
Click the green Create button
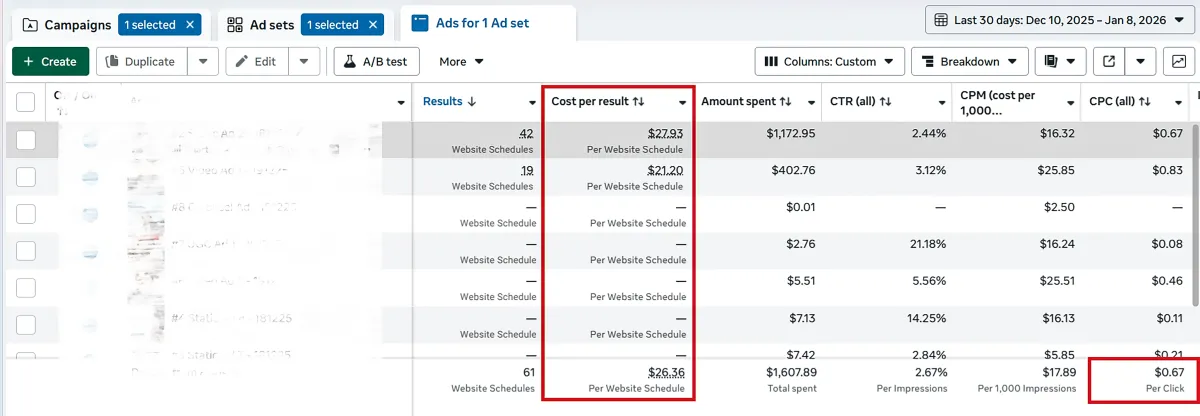coord(50,62)
